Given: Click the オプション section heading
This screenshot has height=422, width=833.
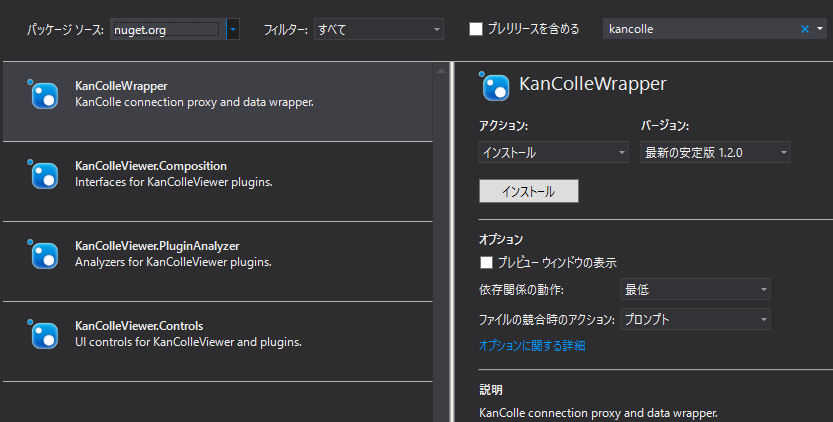Looking at the screenshot, I should [x=501, y=239].
